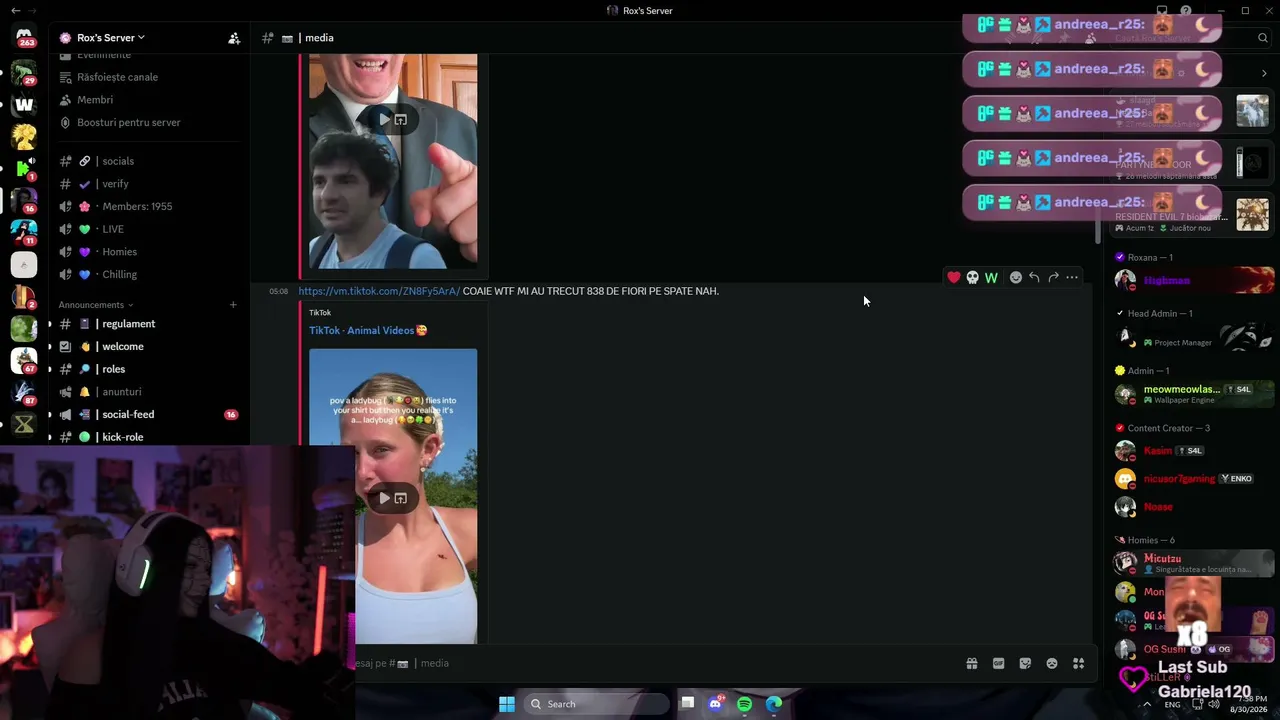Click the Windows taskbar Search box

[x=595, y=704]
